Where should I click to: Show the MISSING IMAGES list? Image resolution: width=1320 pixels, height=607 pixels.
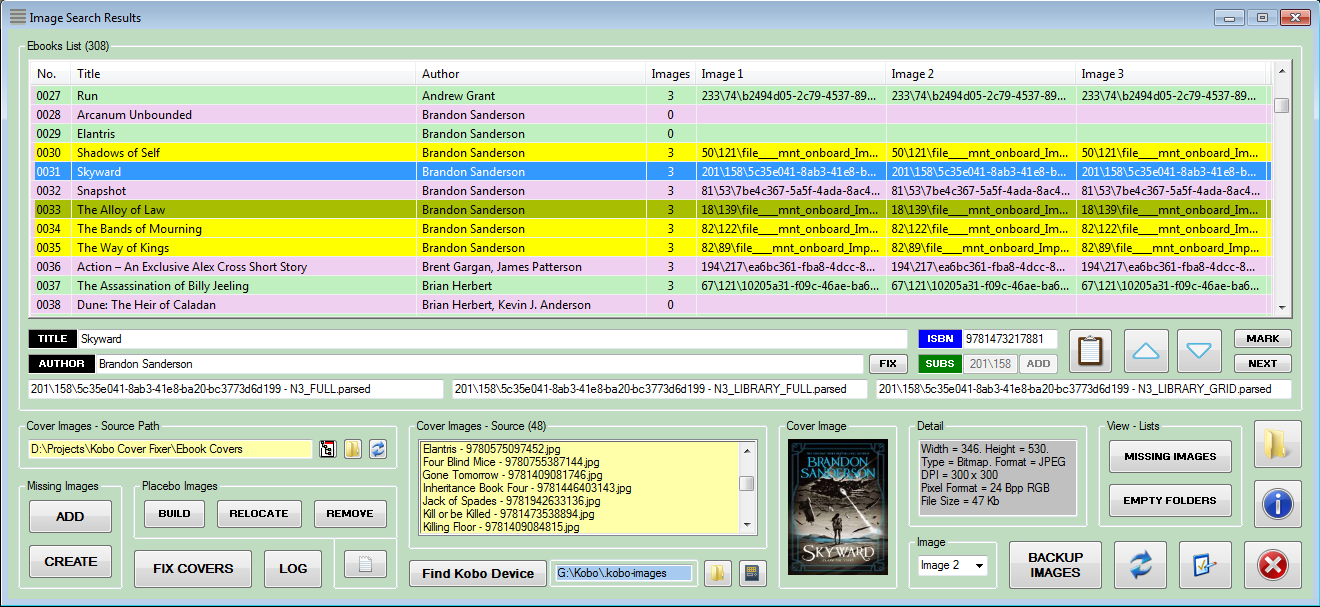[x=1170, y=456]
